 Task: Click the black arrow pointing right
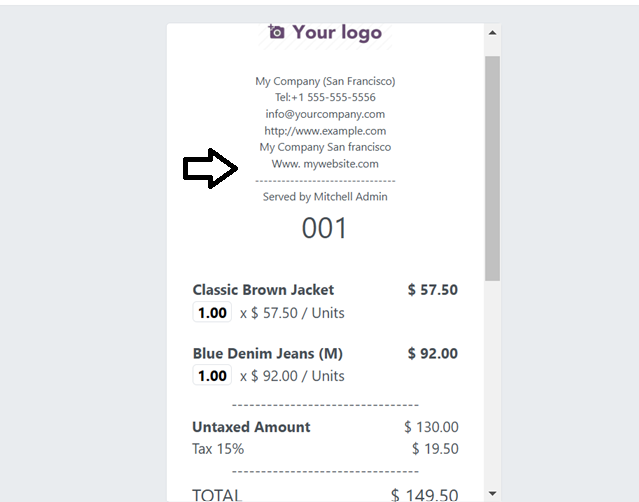tap(210, 168)
